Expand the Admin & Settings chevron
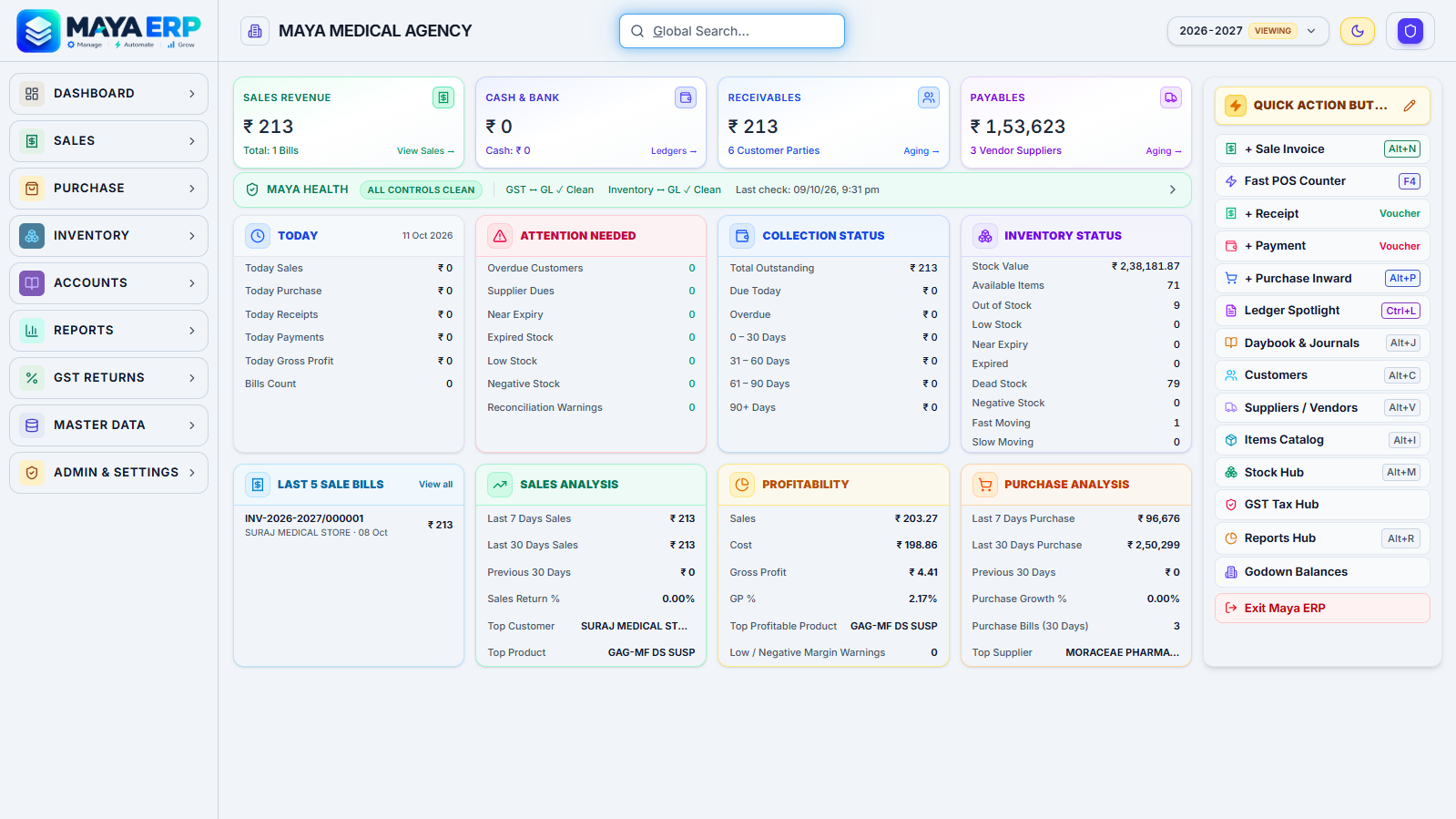This screenshot has height=819, width=1456. click(x=191, y=473)
